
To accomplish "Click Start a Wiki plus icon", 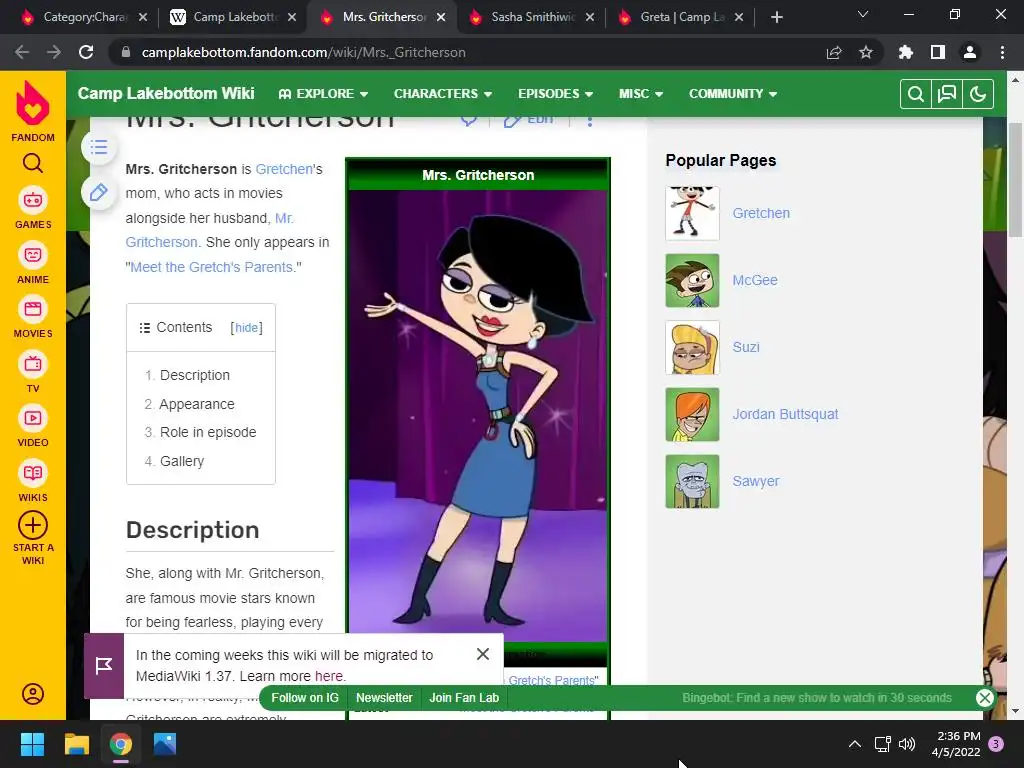I will (x=33, y=525).
